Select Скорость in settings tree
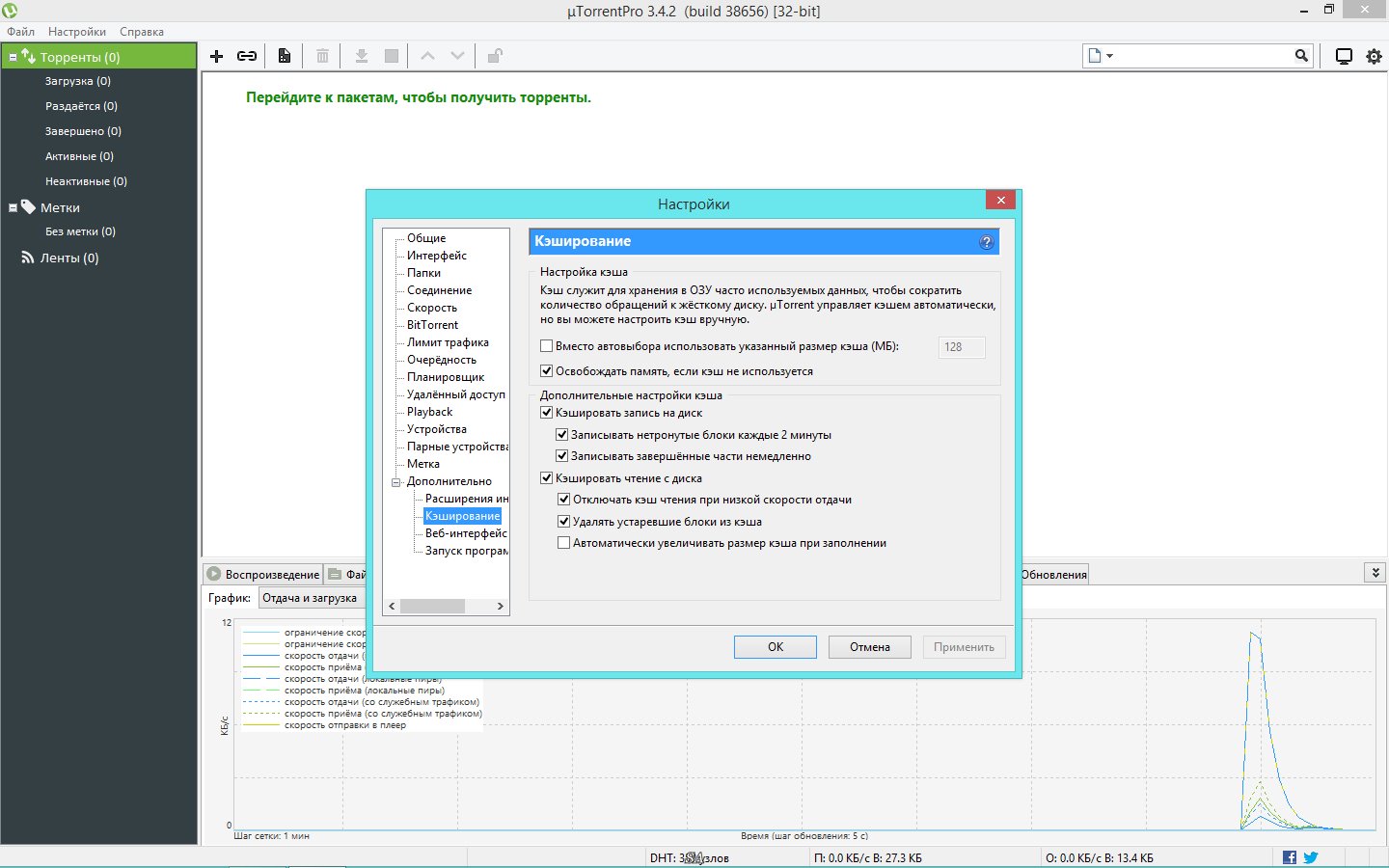Viewport: 1389px width, 868px height. point(432,308)
